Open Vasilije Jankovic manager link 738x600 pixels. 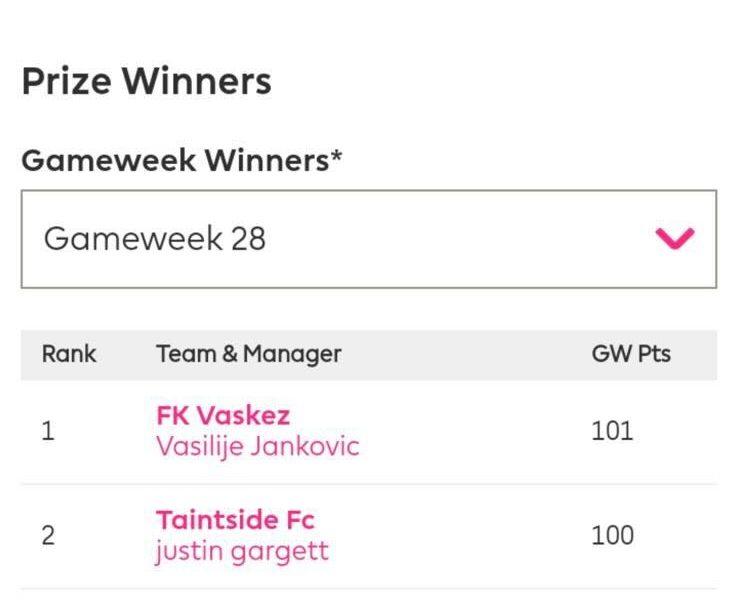click(258, 446)
